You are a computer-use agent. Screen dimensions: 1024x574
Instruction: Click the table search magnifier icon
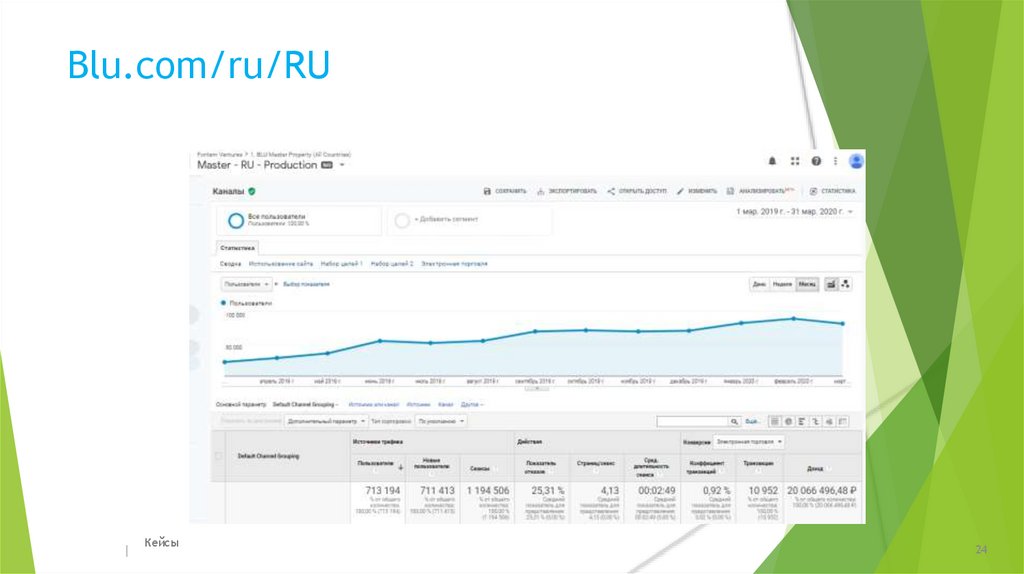[735, 422]
